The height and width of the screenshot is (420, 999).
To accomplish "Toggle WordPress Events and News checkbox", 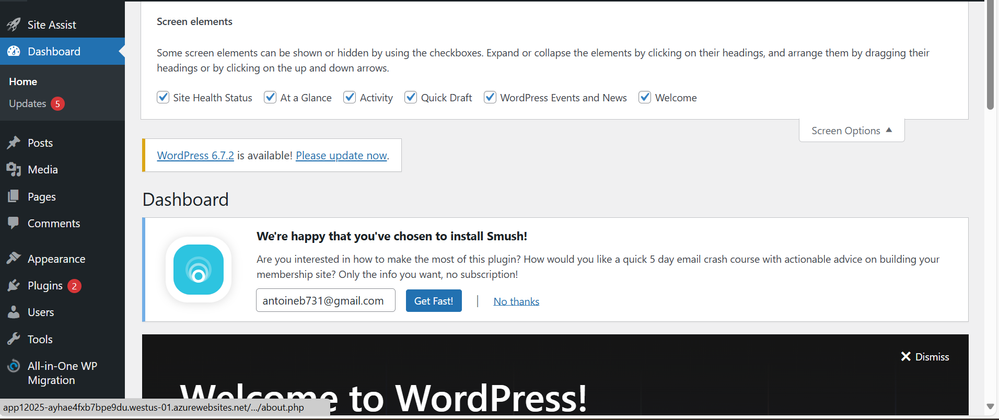I will [x=490, y=98].
